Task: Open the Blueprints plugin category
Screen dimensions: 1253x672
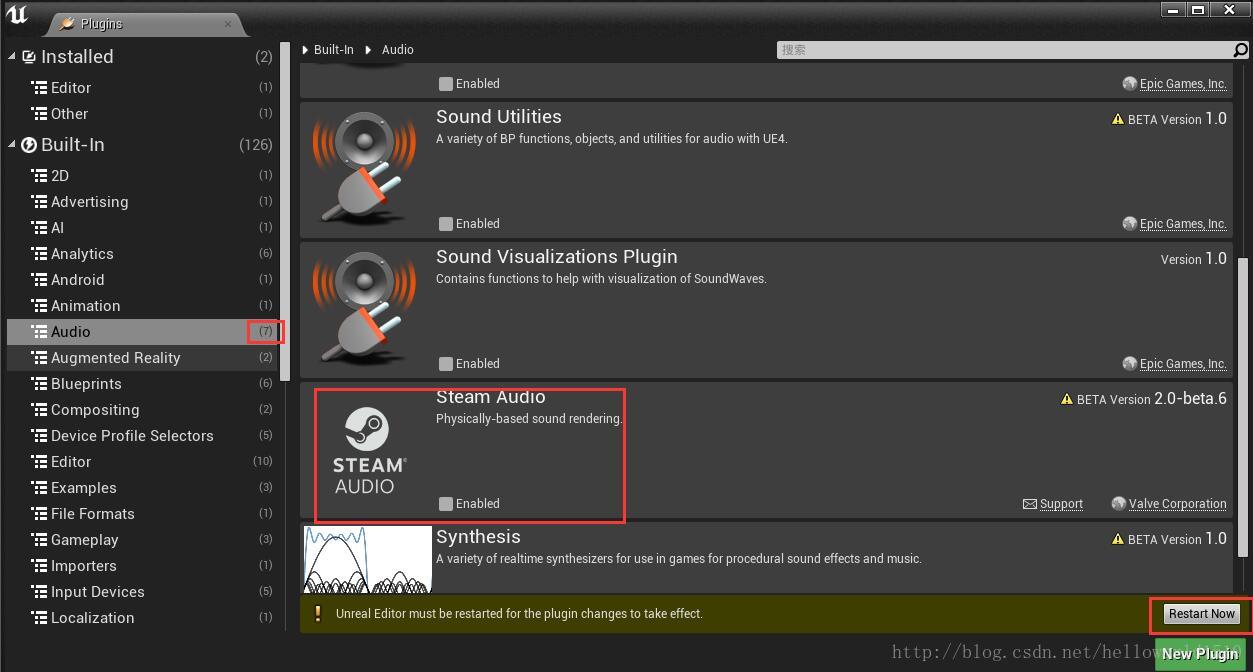Action: pos(142,384)
